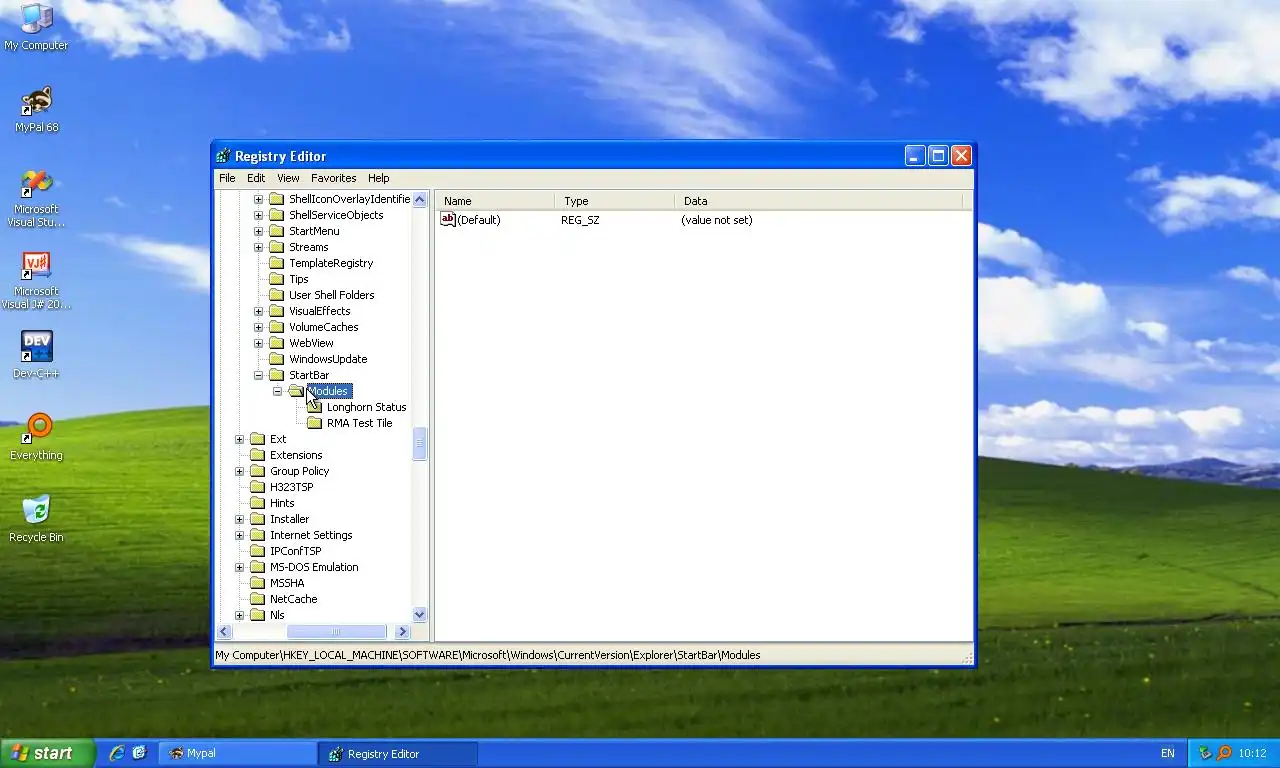
Task: Expand the StartMenu key
Action: coord(258,231)
